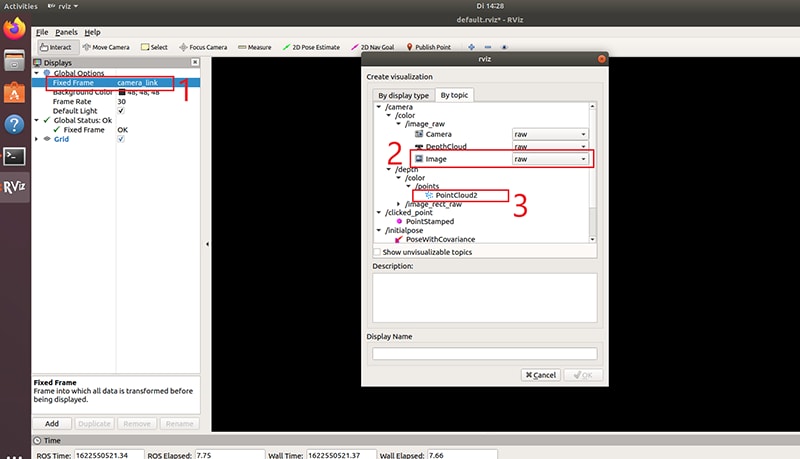Viewport: 800px width, 459px height.
Task: Enable Show unvisualizable topics
Action: point(376,252)
